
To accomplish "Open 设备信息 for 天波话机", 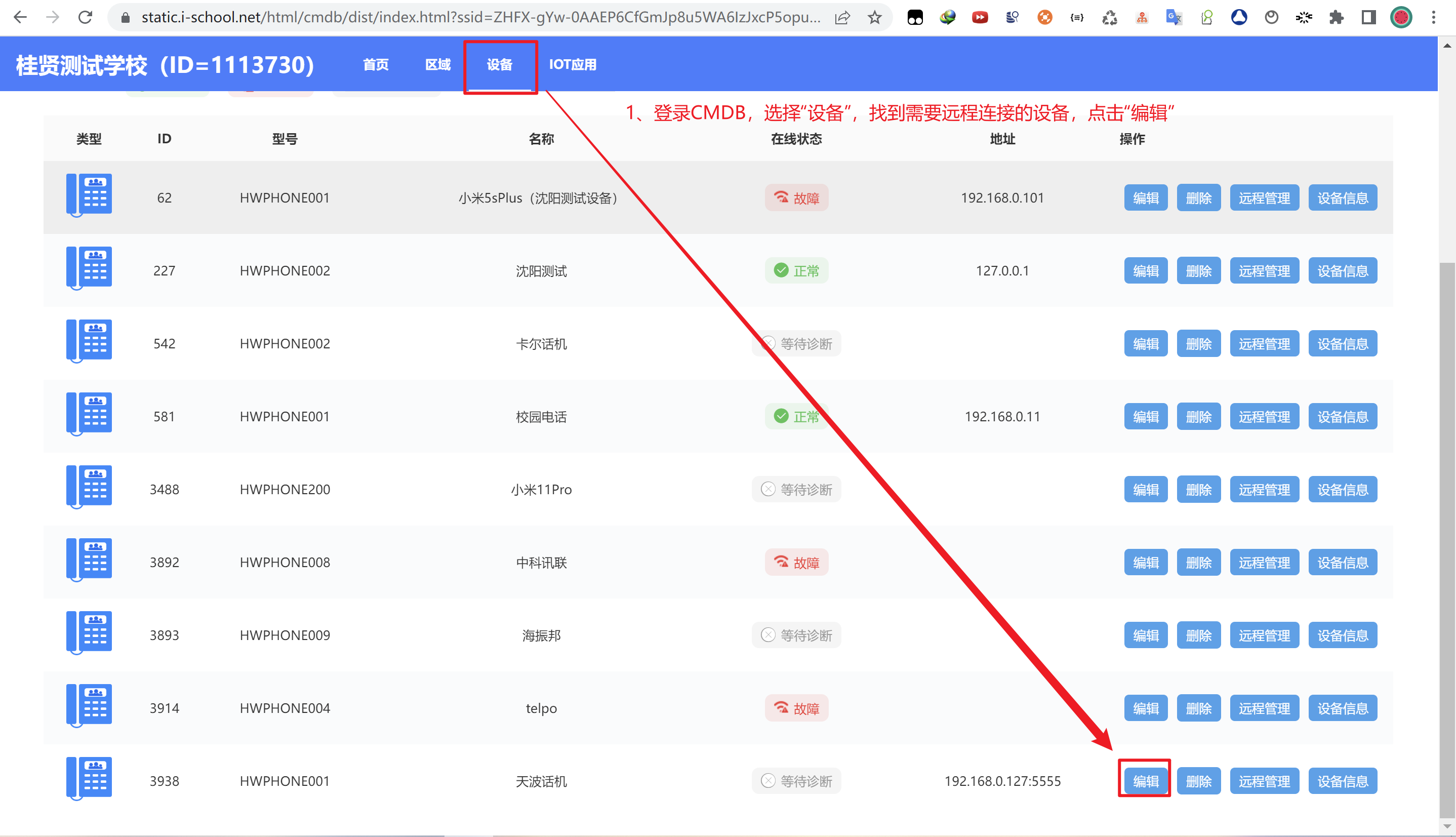I will click(x=1342, y=781).
